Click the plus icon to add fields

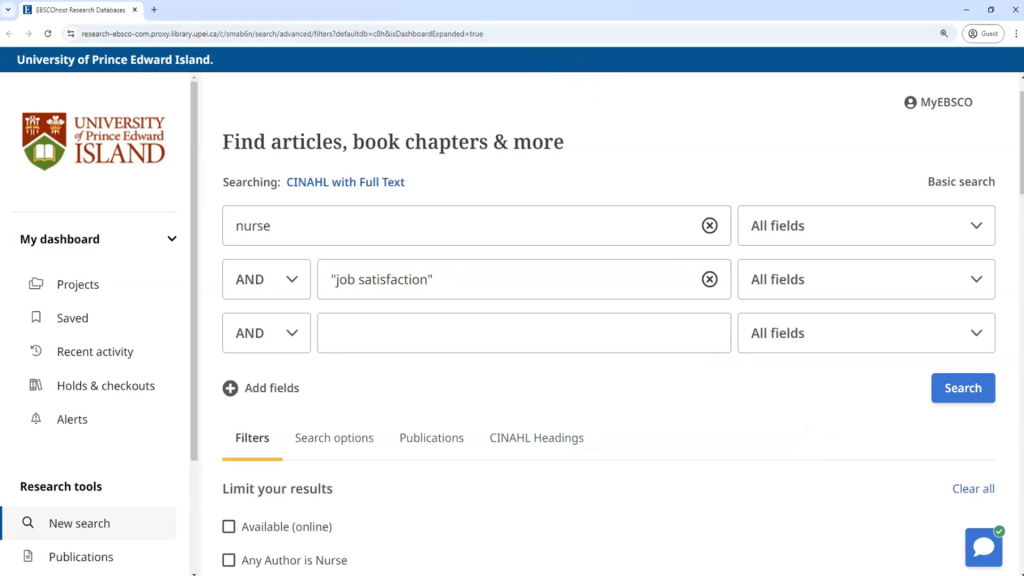(230, 388)
